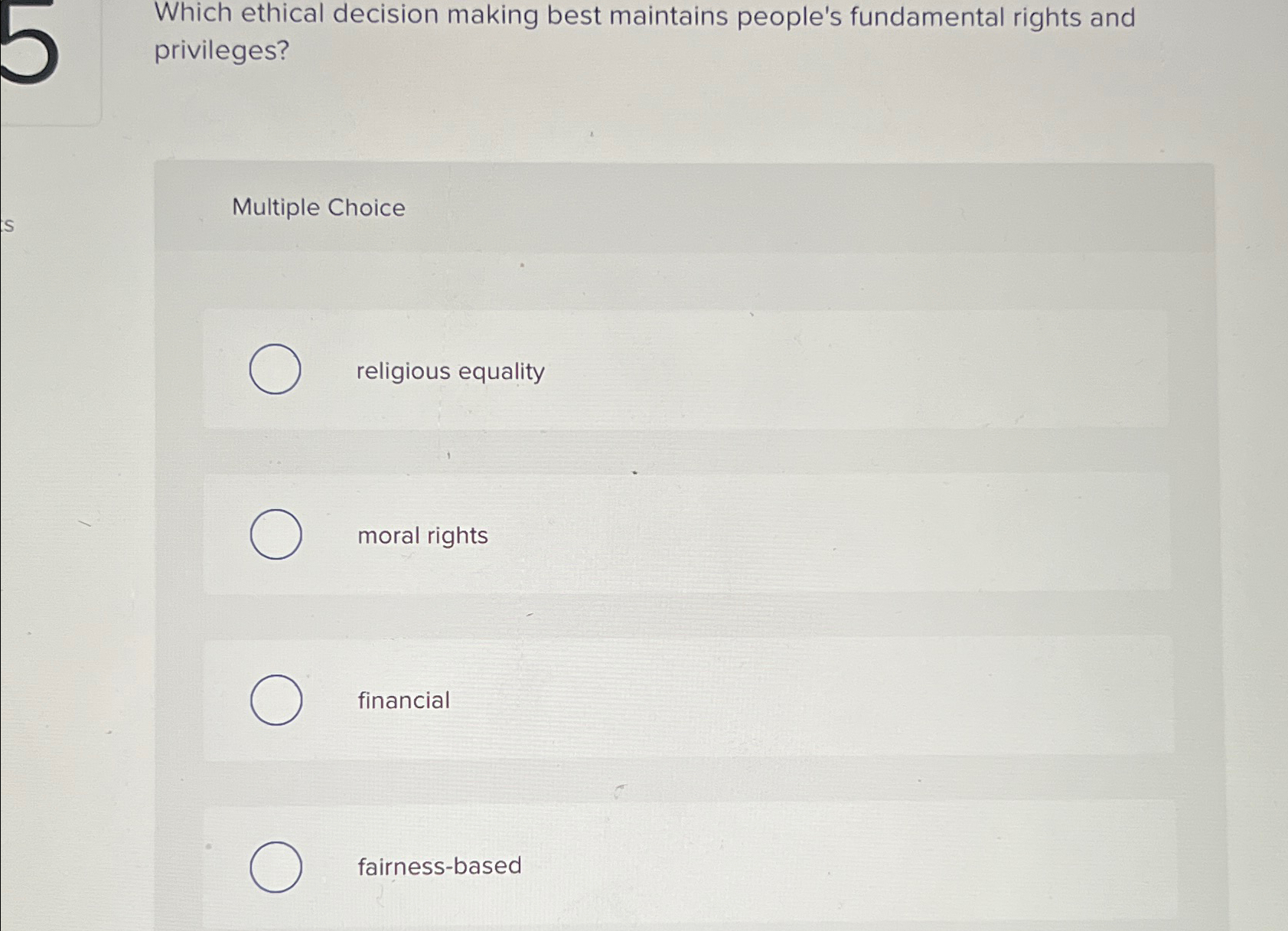Viewport: 1288px width, 931px height.
Task: Click the last answer option row
Action: click(689, 866)
